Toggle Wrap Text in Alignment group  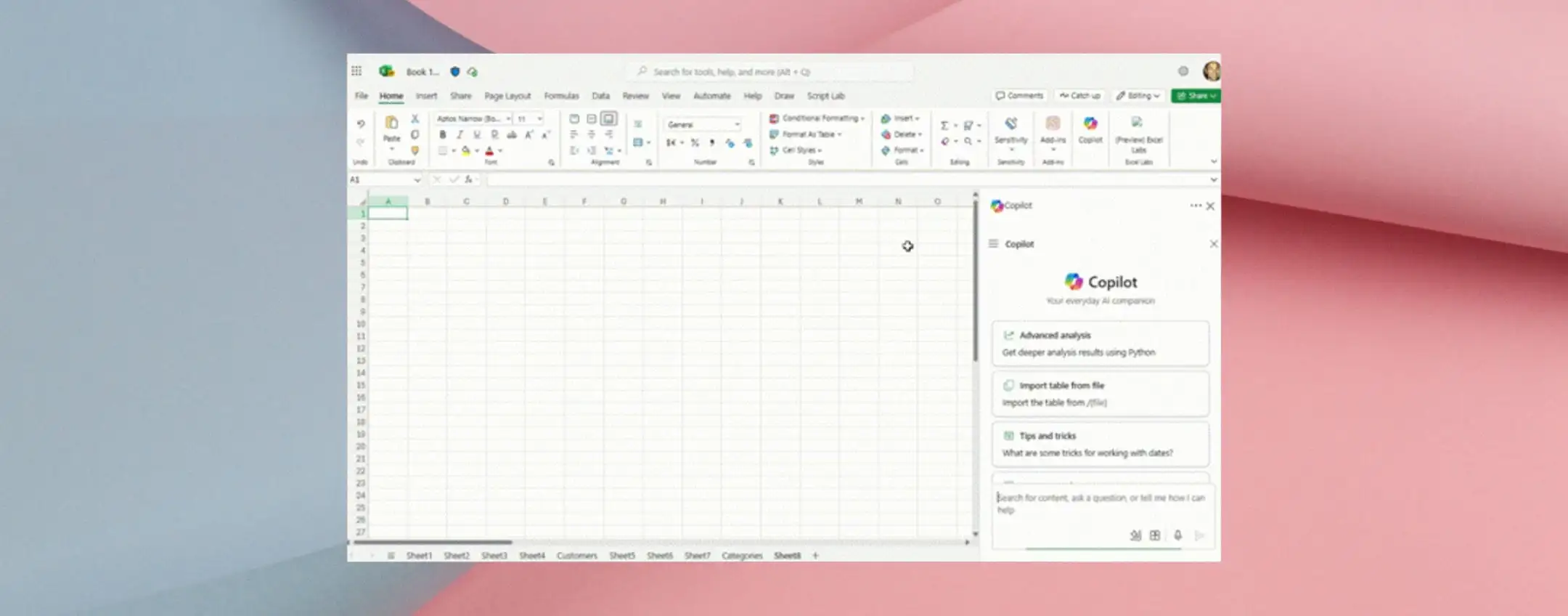[638, 124]
